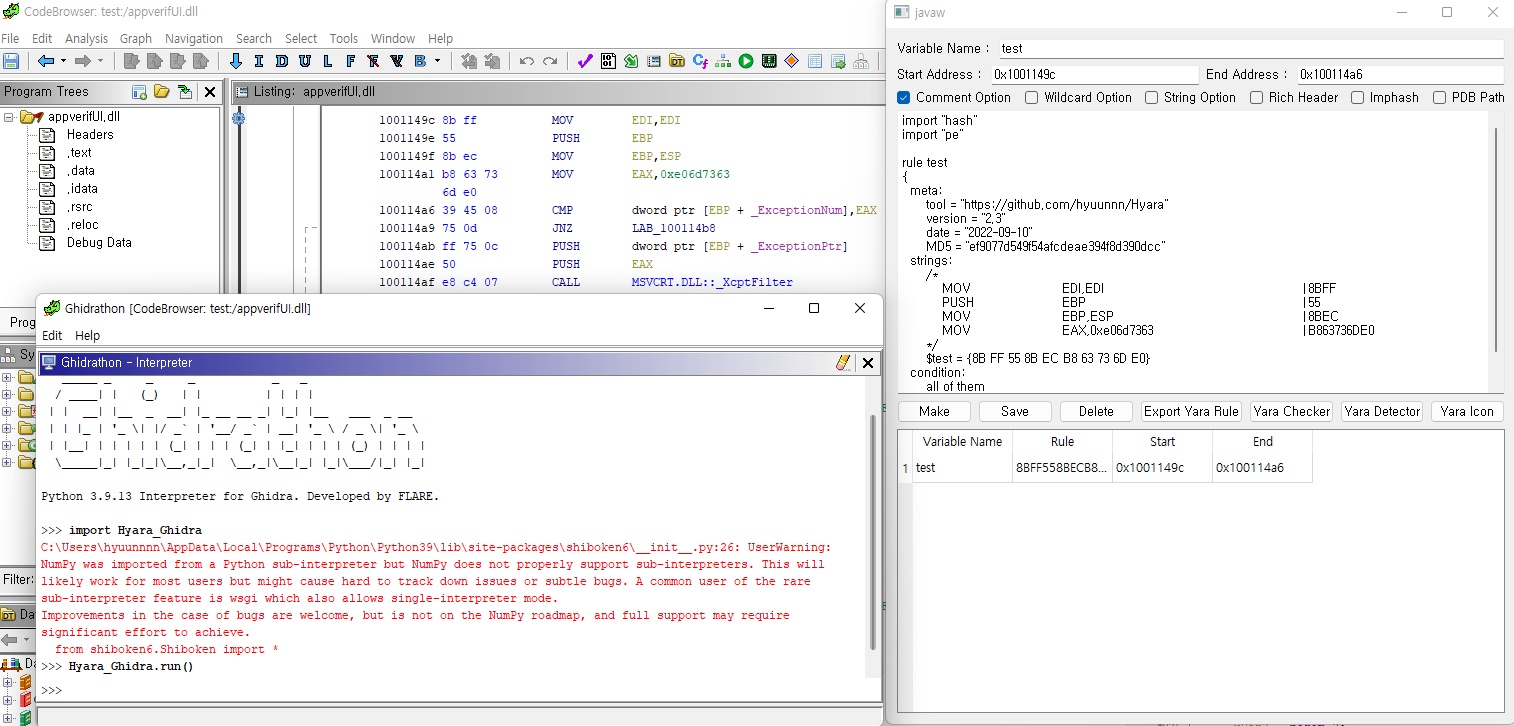Collapse the appverifUI.dll tree node
This screenshot has height=726, width=1514.
pyautogui.click(x=9, y=117)
